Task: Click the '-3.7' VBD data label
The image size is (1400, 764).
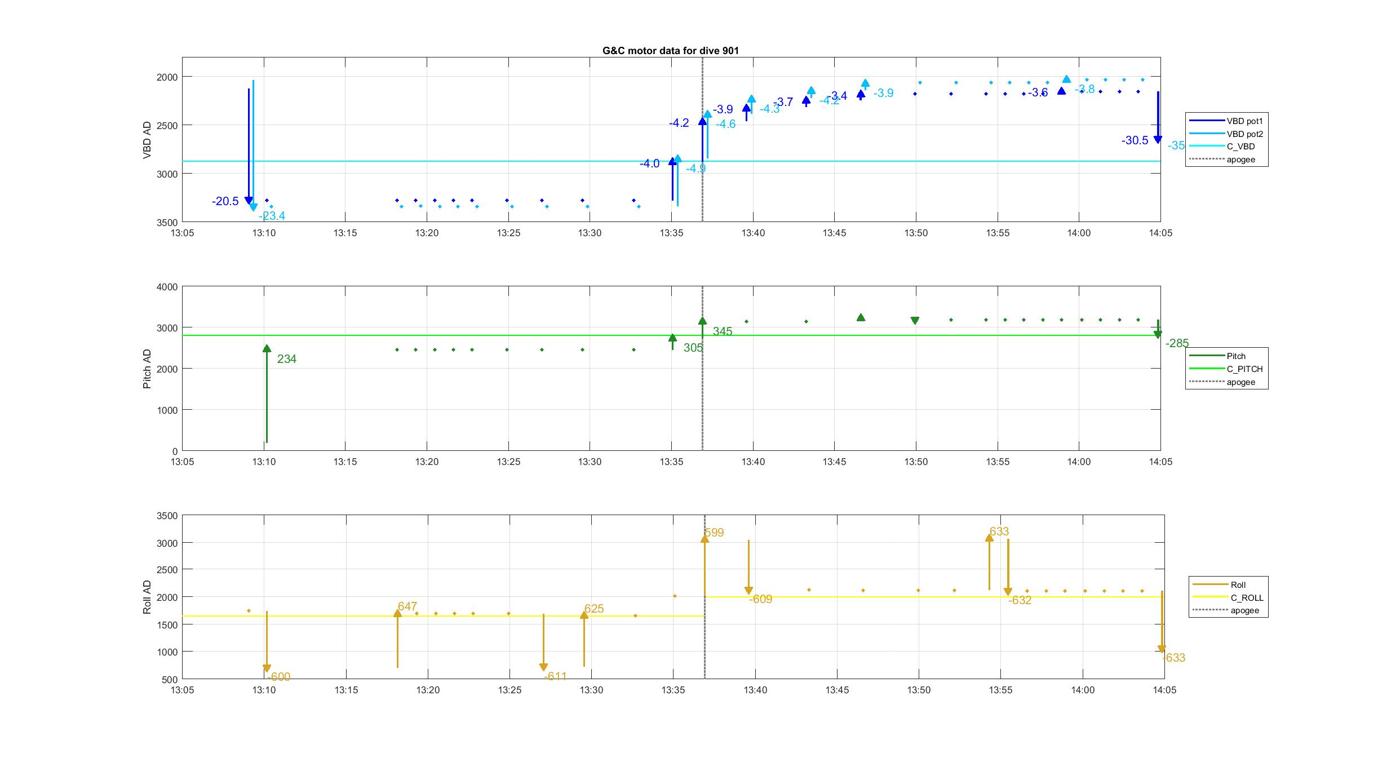Action: (x=783, y=103)
